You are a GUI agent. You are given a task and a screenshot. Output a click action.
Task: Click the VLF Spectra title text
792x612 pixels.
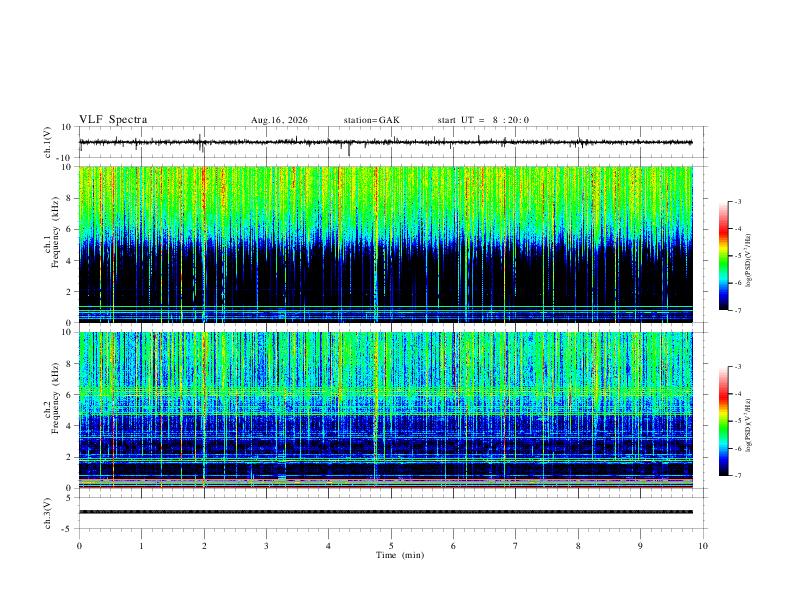(x=113, y=120)
